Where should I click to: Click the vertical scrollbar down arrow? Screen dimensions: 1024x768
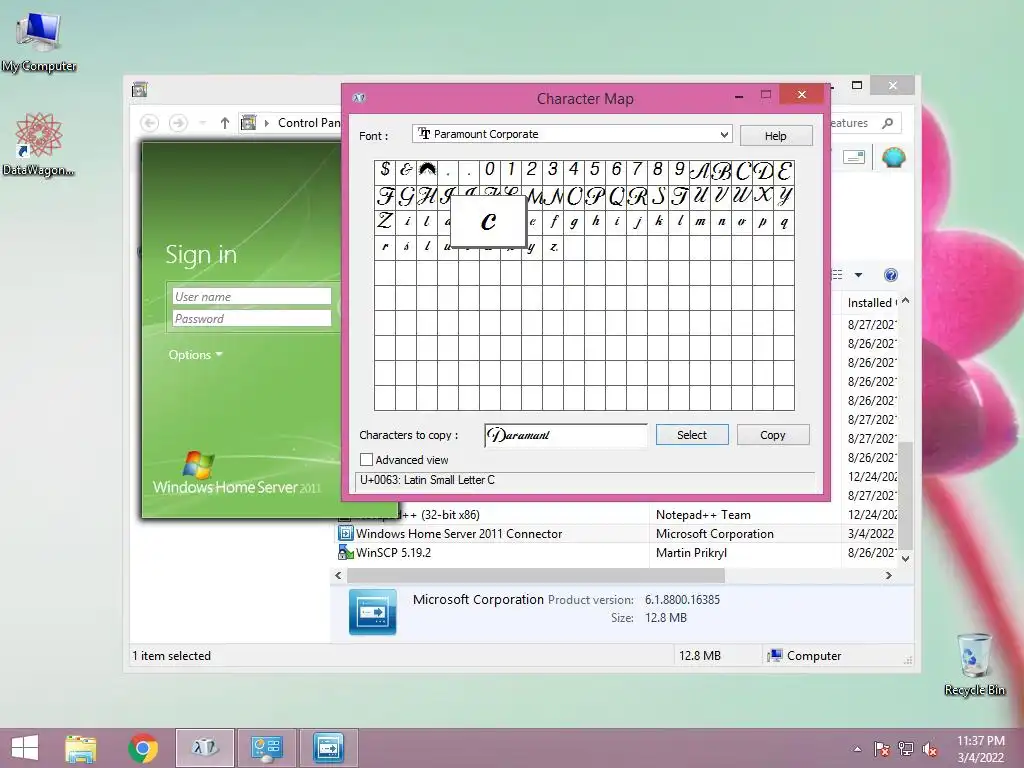click(905, 558)
